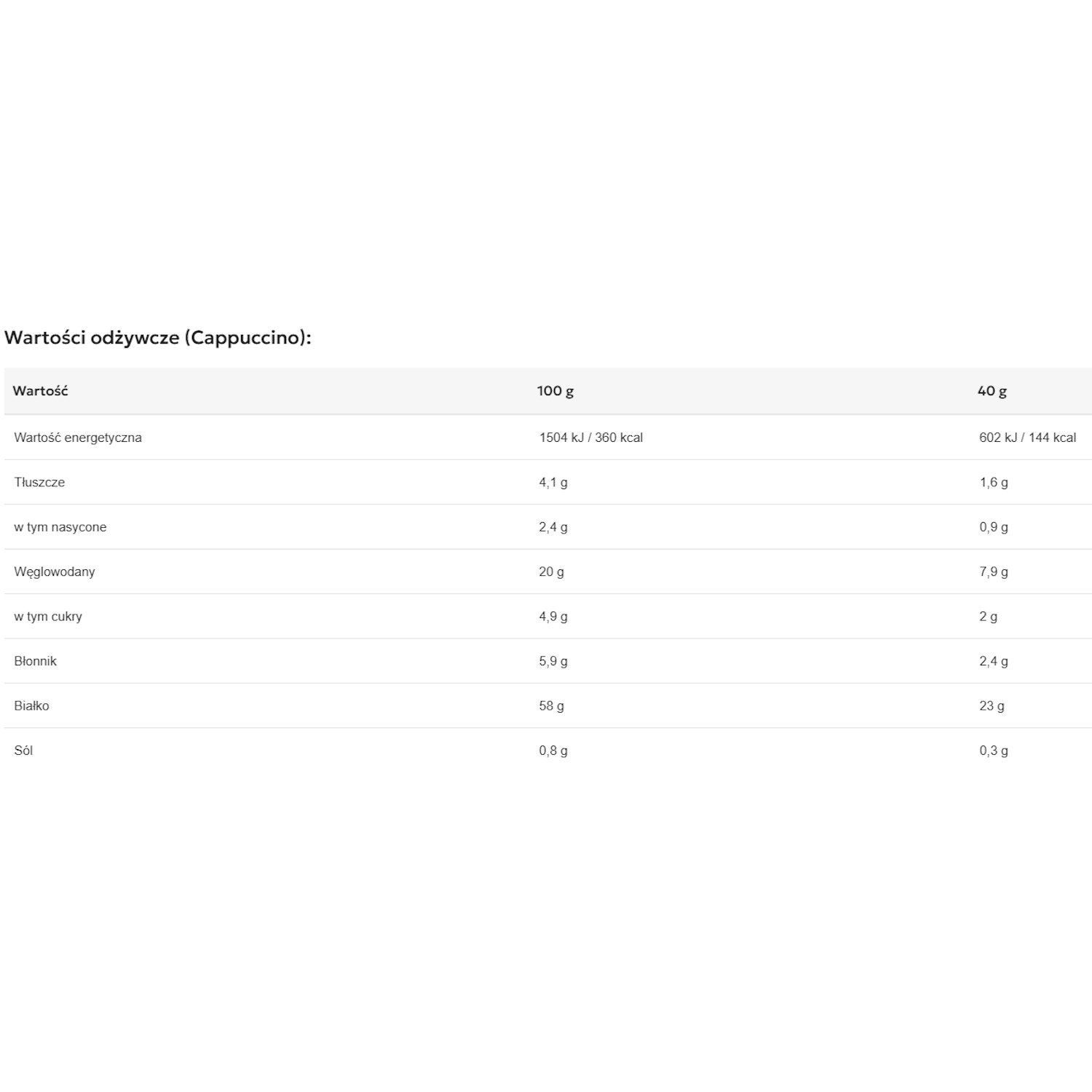Click the "Wartości odżywcze (Cappuccino)" heading
Viewport: 1092px width, 1092px height.
(158, 338)
